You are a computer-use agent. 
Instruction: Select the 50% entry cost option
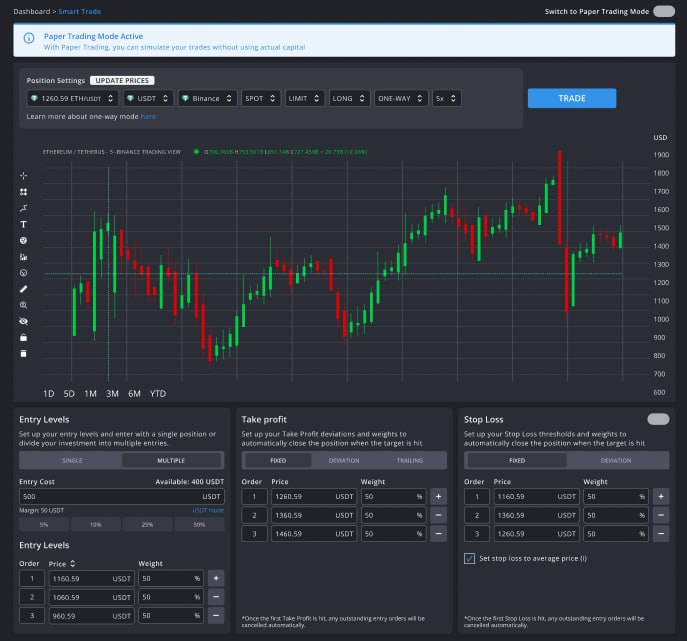[199, 524]
